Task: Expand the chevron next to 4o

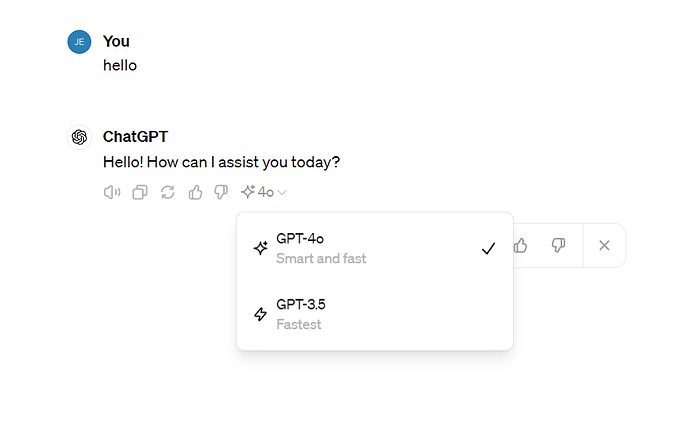Action: pos(282,192)
